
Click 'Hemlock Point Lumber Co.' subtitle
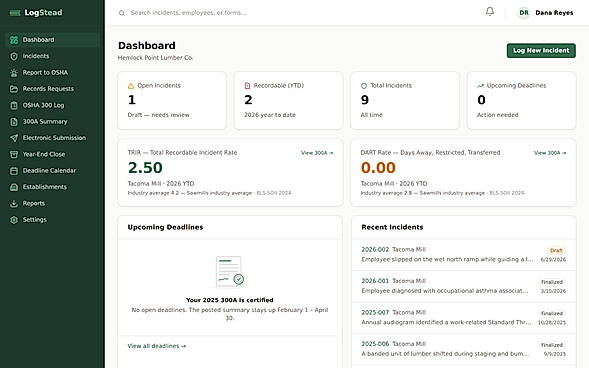coord(156,58)
